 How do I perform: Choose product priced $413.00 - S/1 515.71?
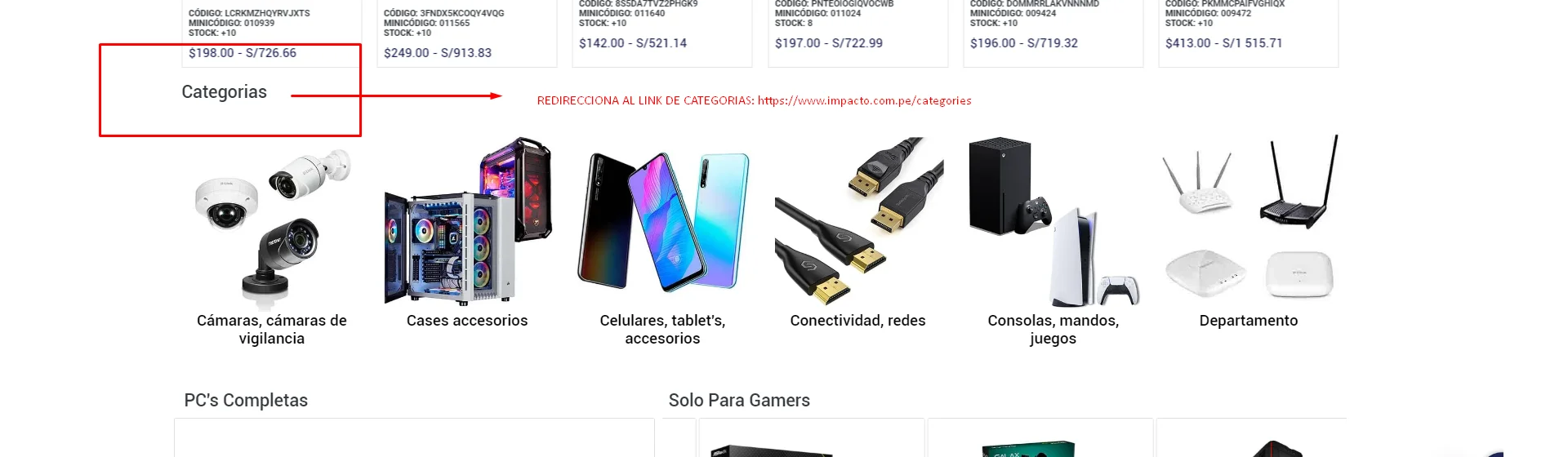point(1224,43)
